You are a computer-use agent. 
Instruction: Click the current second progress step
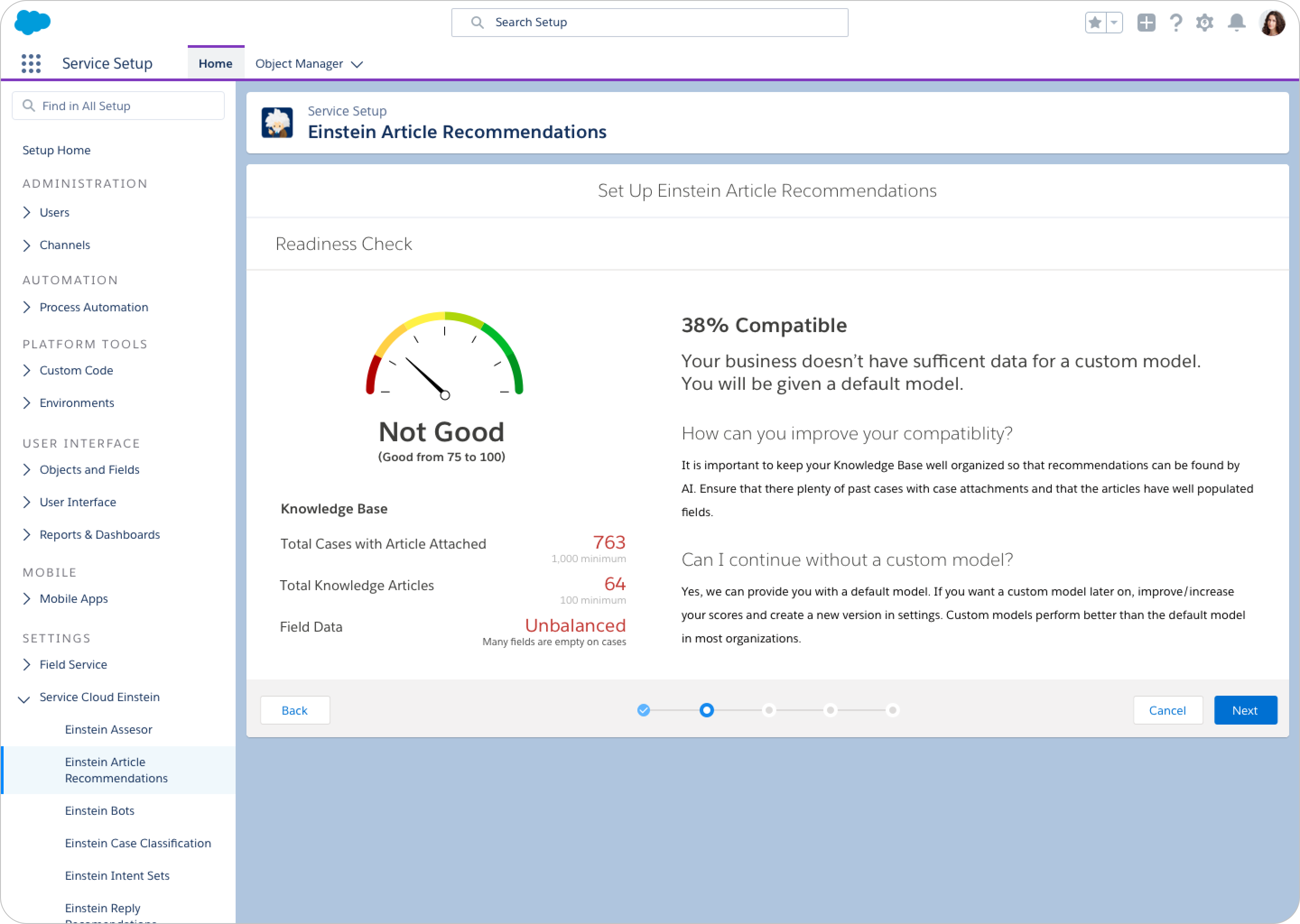point(706,710)
